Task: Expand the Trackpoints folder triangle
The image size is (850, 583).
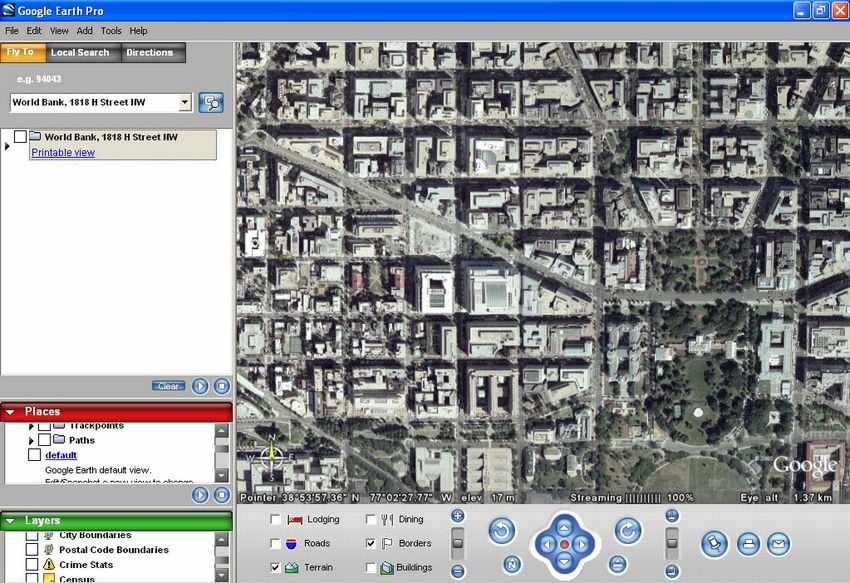Action: 31,426
